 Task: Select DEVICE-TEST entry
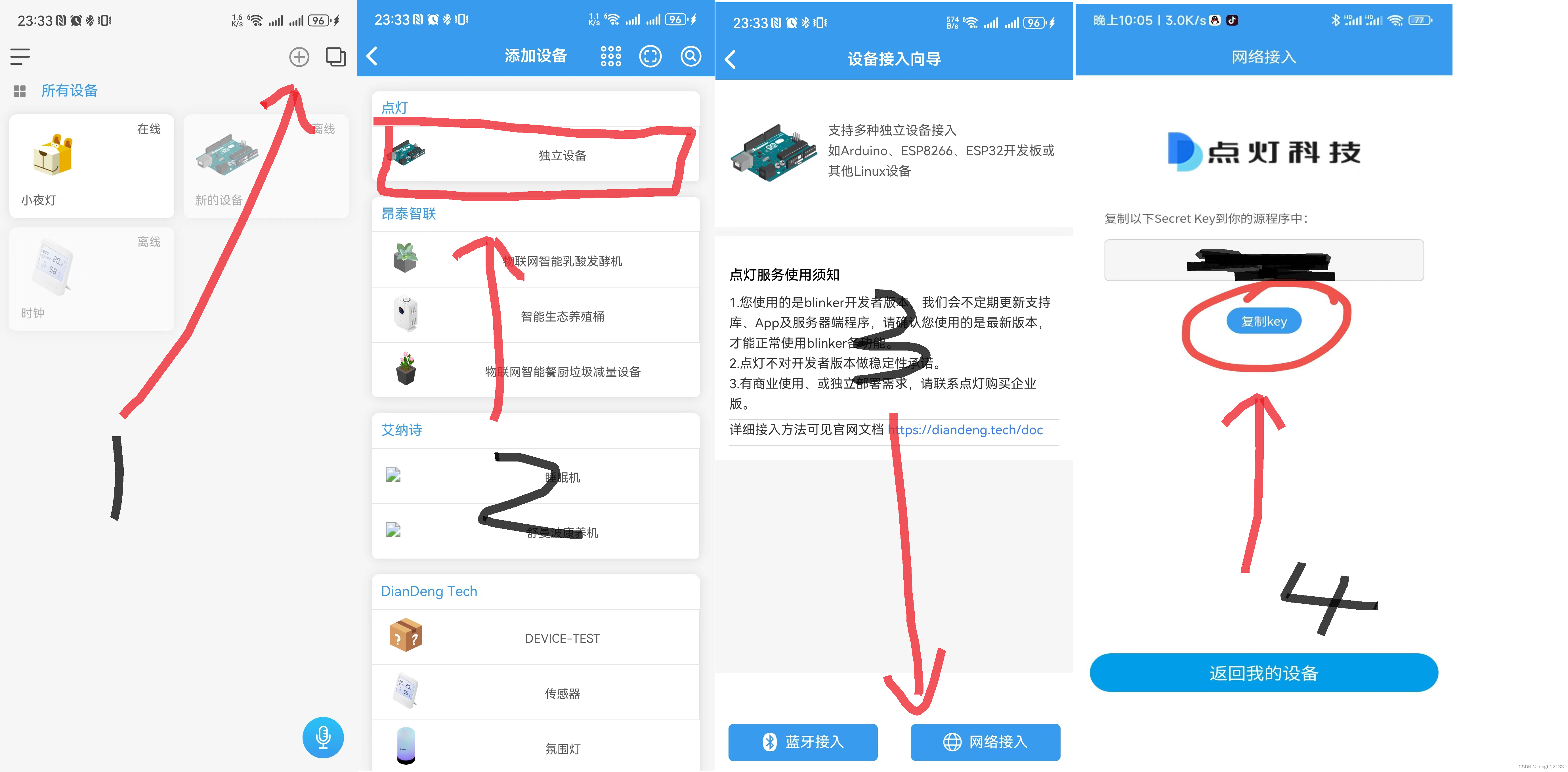pyautogui.click(x=536, y=637)
